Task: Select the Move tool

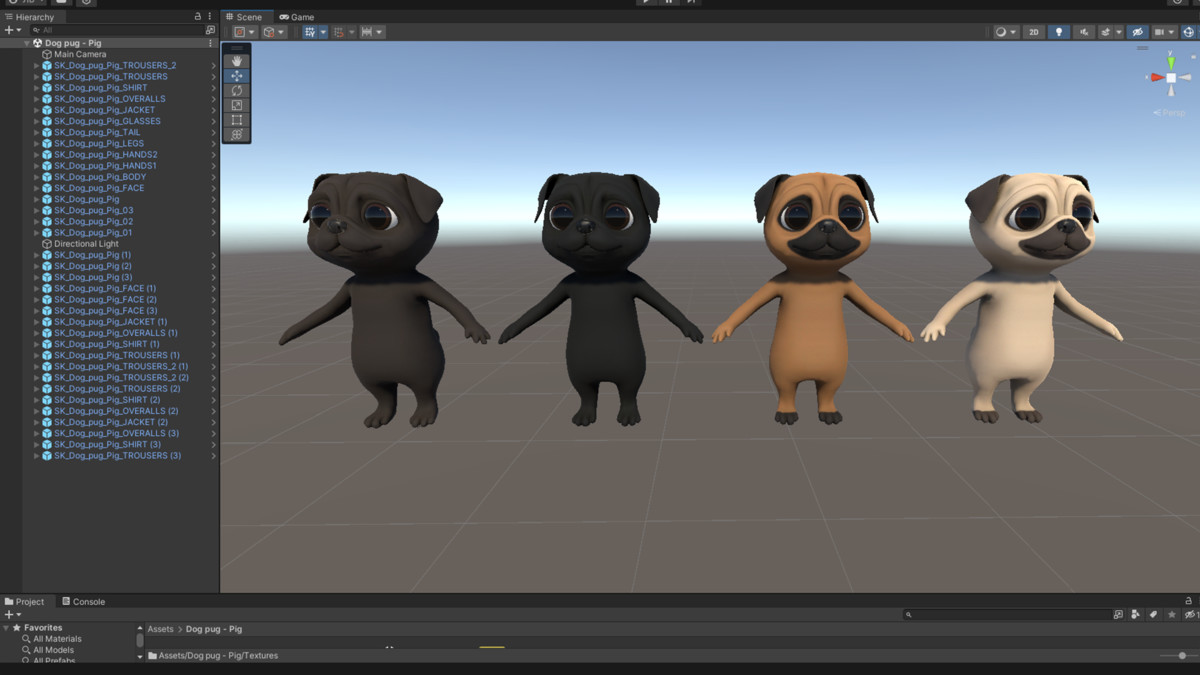Action: [x=237, y=76]
